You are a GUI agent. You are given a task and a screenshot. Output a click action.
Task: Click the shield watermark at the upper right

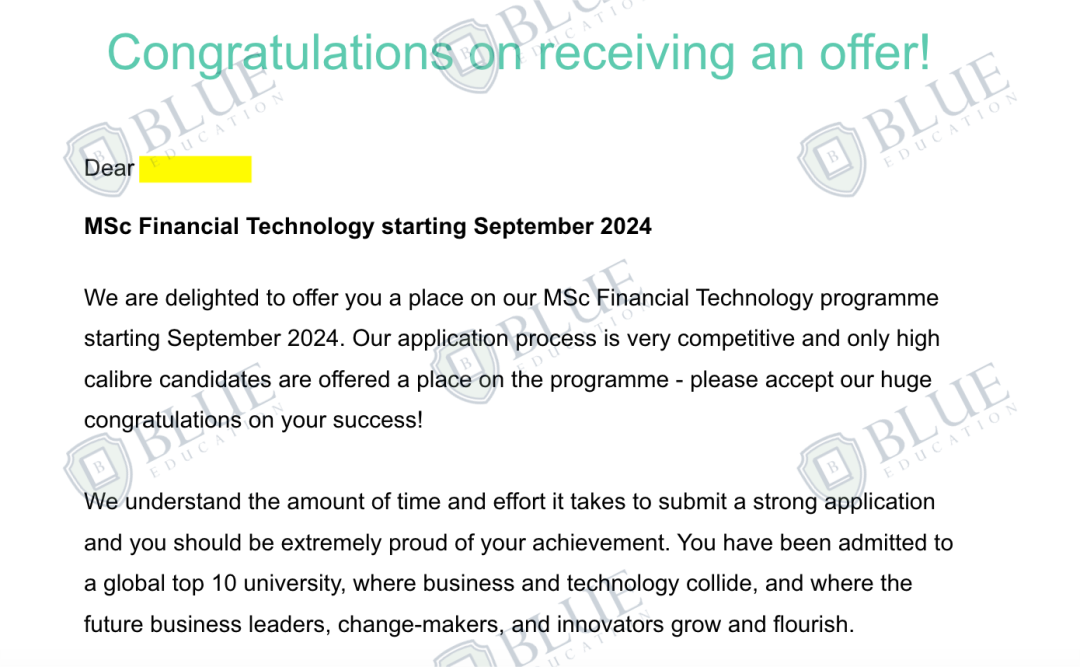click(x=833, y=160)
